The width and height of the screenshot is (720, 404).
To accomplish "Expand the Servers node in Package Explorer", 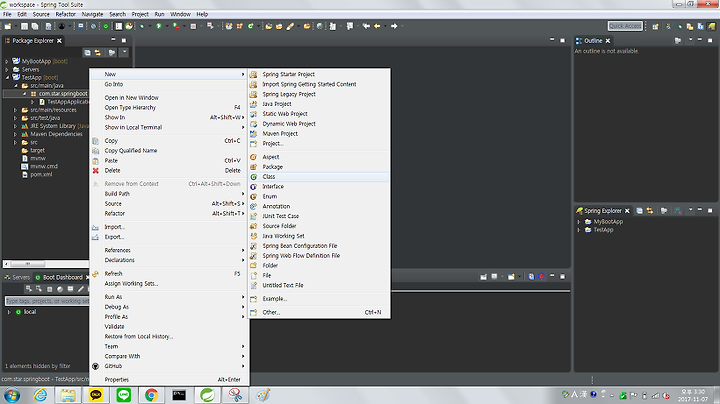I will coord(7,69).
